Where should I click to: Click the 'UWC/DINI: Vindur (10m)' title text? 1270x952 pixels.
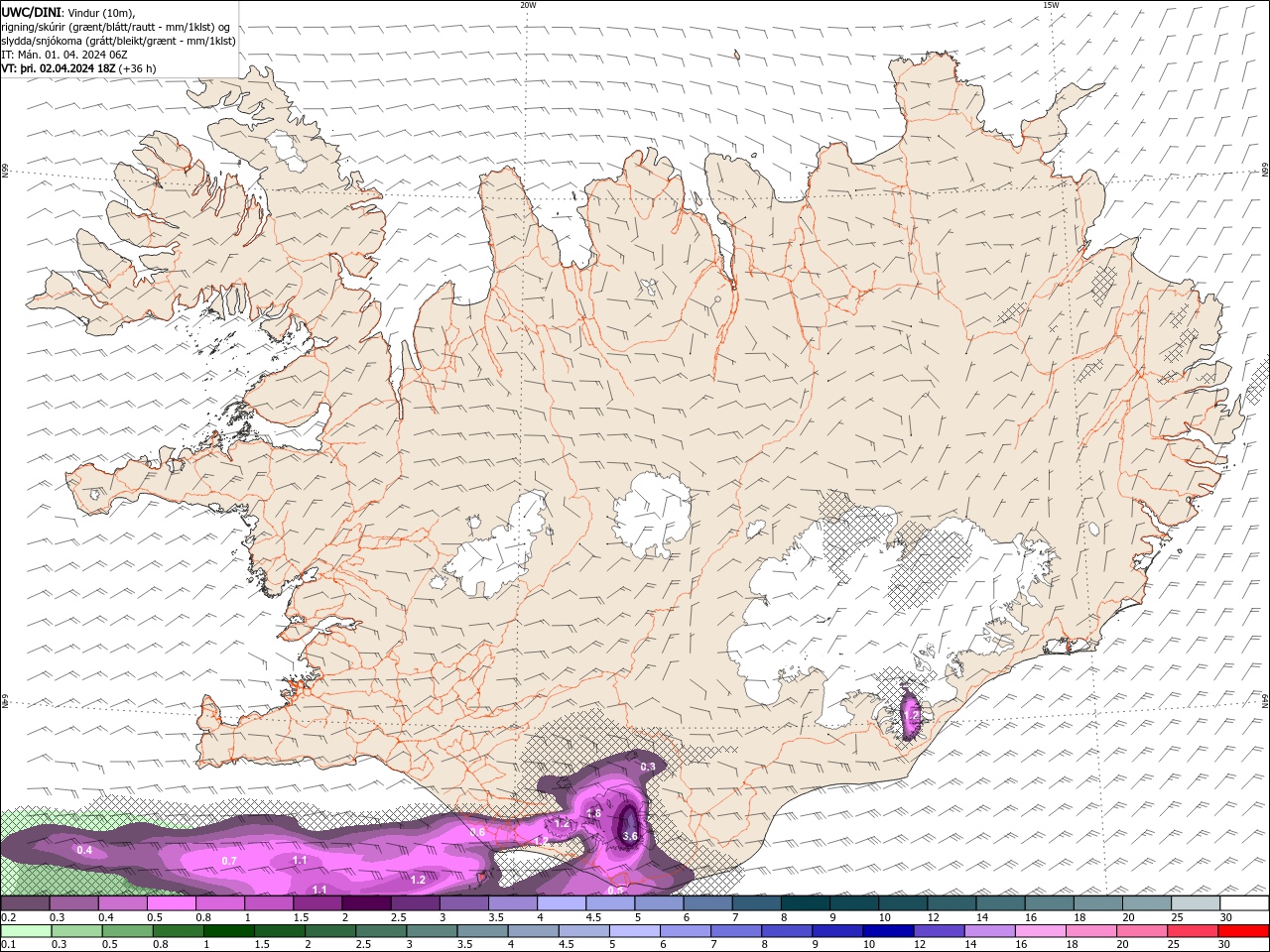(x=70, y=12)
